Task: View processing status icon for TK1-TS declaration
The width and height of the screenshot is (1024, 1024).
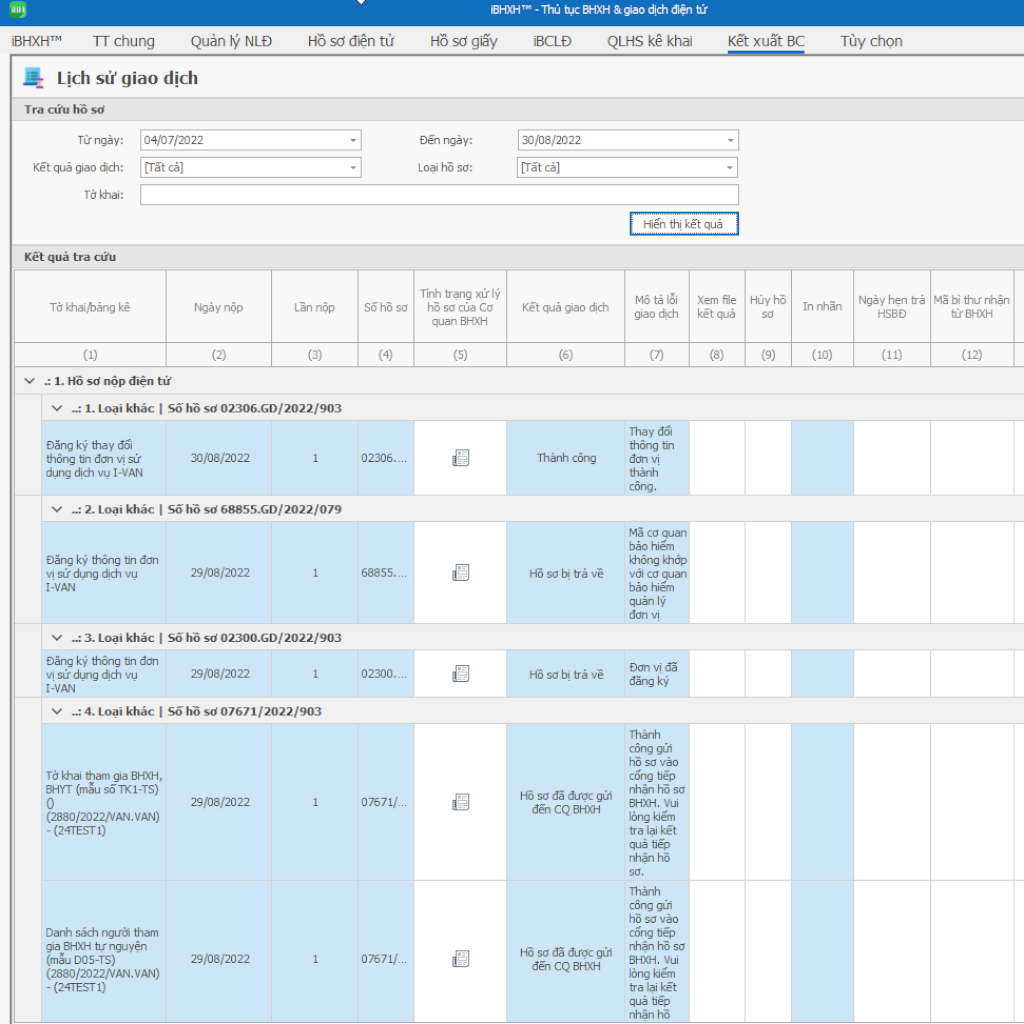Action: point(460,802)
